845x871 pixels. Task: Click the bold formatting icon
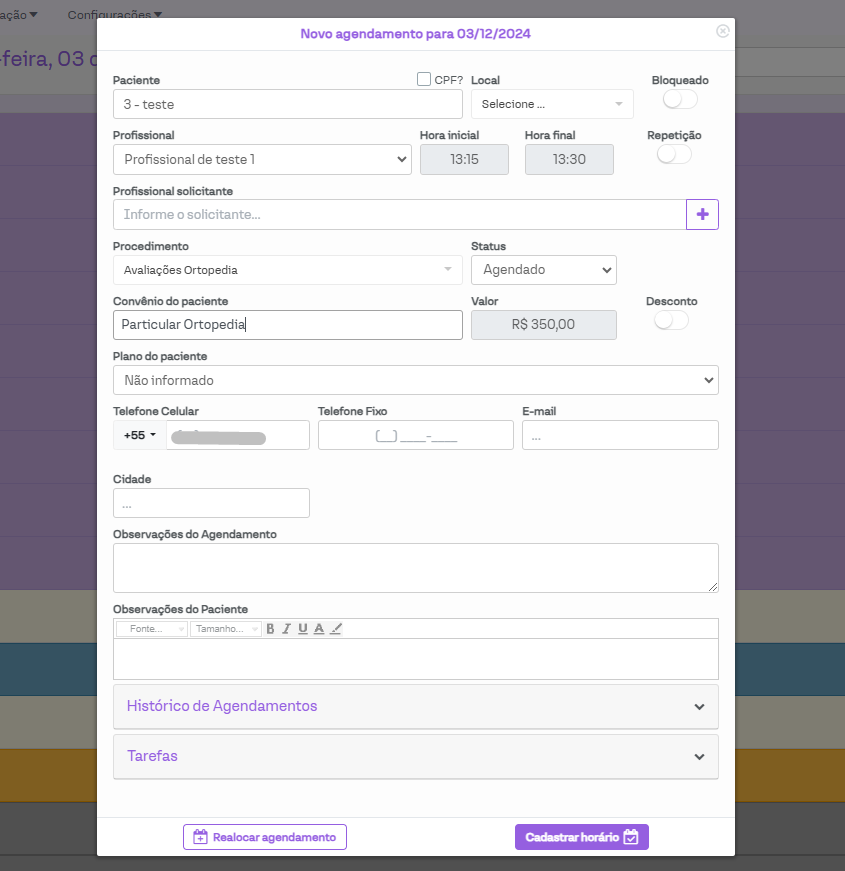click(x=270, y=629)
